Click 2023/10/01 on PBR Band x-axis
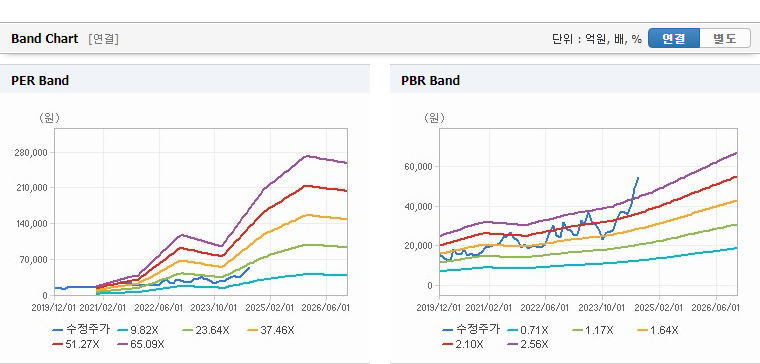760x364 pixels. pos(602,308)
